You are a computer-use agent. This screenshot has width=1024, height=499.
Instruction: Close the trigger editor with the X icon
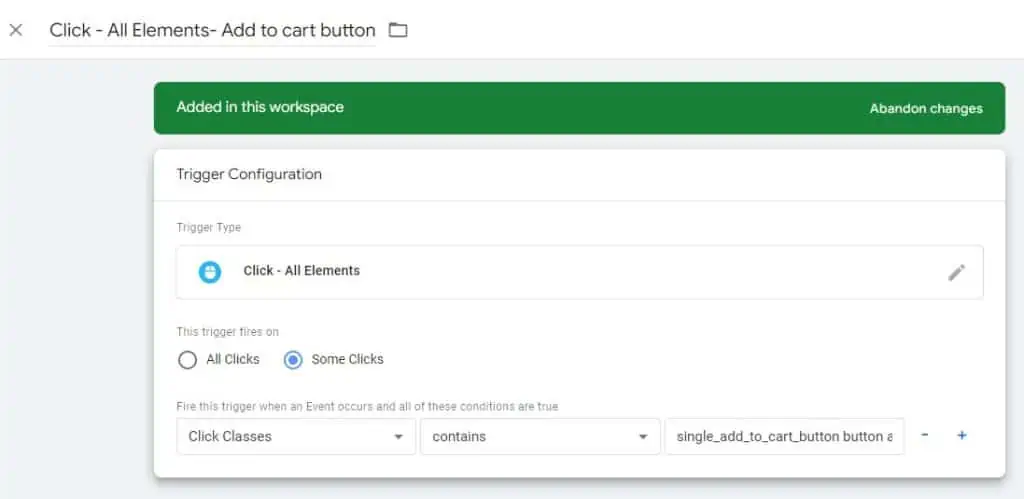tap(16, 30)
